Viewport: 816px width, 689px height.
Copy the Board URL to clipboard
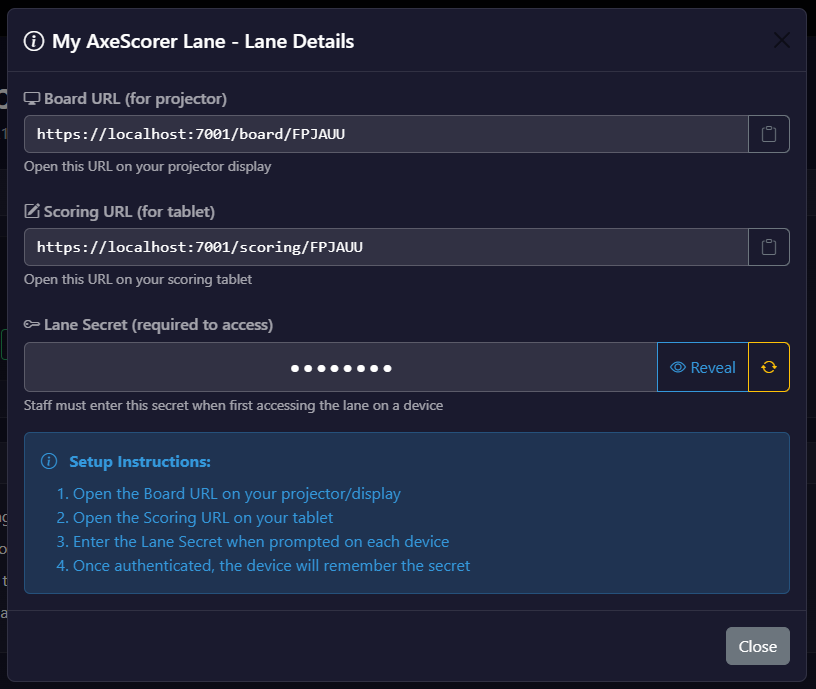click(769, 133)
